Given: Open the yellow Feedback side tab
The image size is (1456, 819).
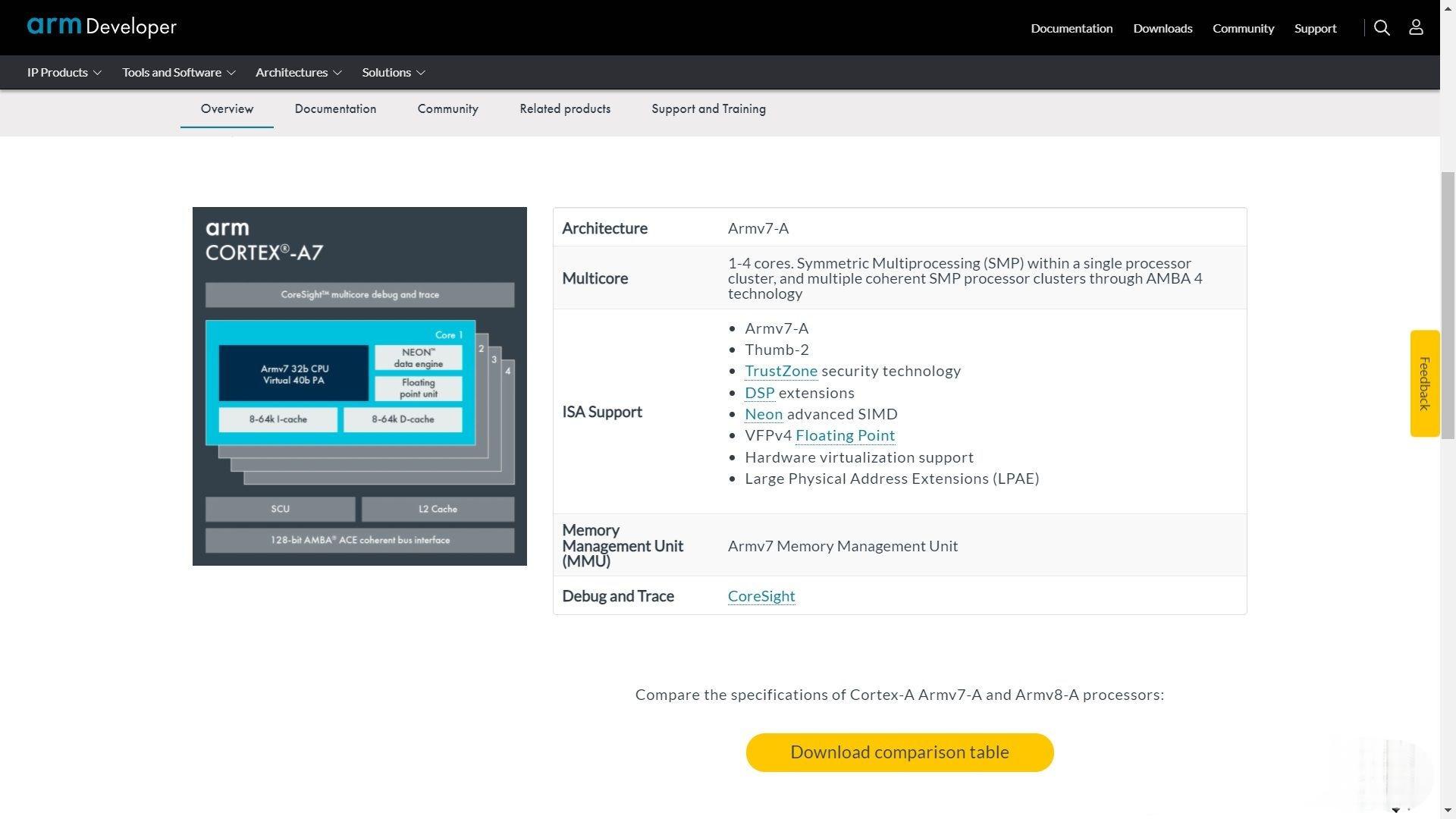Looking at the screenshot, I should pyautogui.click(x=1424, y=383).
